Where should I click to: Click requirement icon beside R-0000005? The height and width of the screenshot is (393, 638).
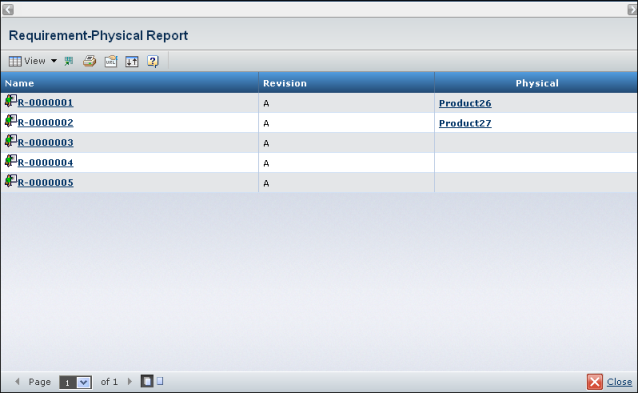click(x=11, y=181)
